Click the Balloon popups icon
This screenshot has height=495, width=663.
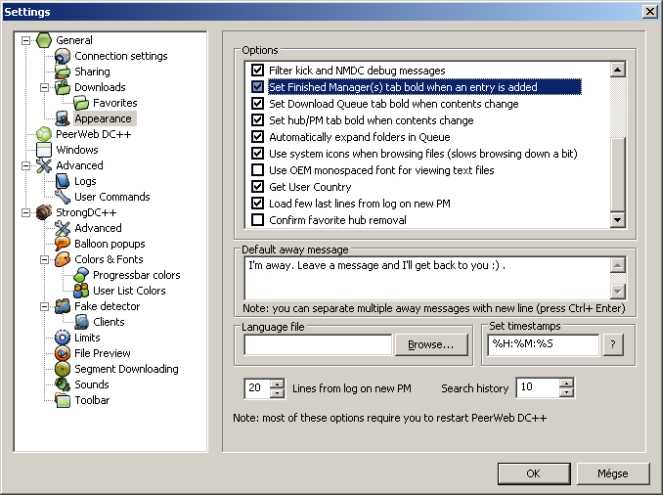tap(62, 243)
